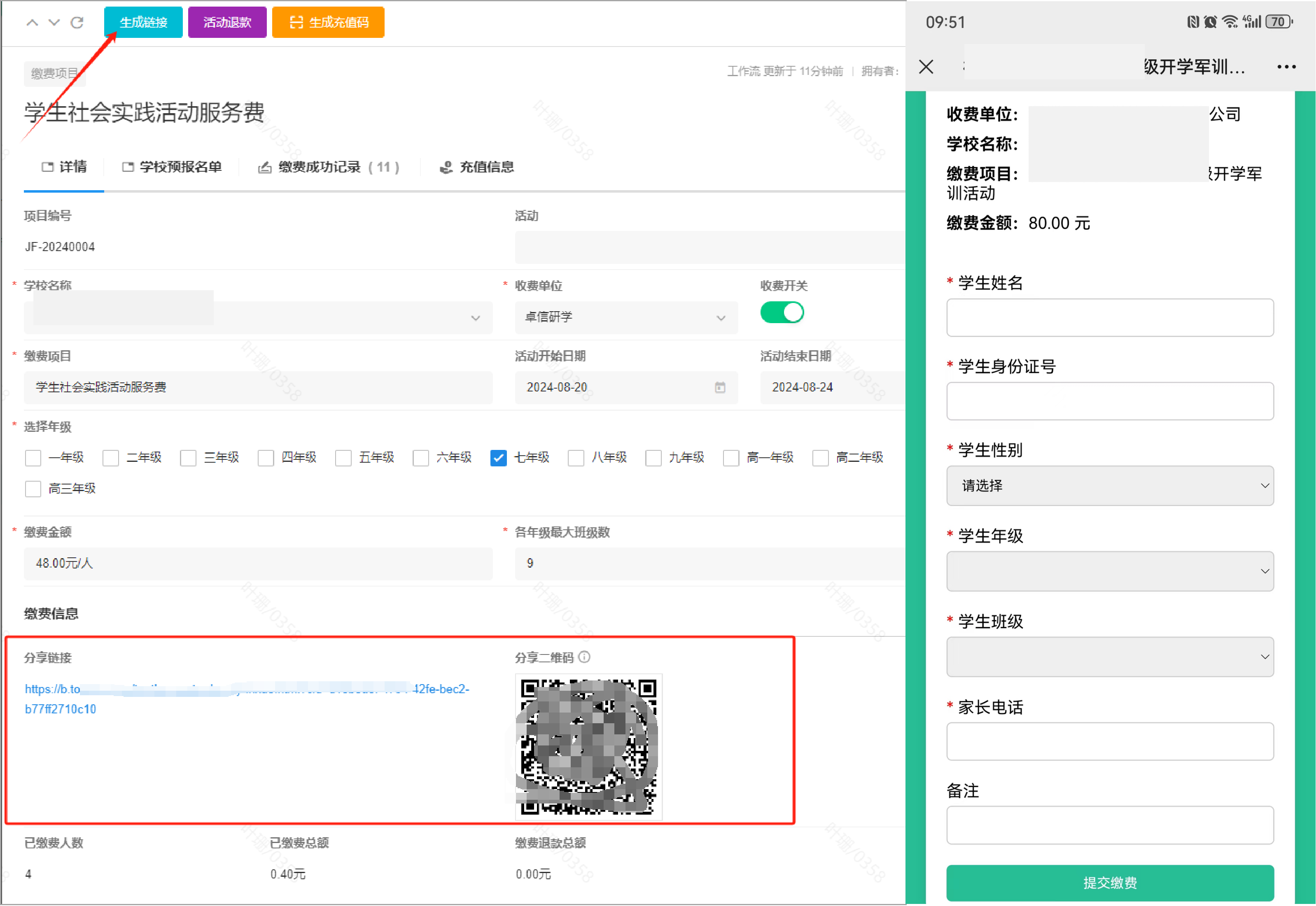Tap the more options ellipsis on the mobile page
The width and height of the screenshot is (1316, 906).
(1286, 66)
